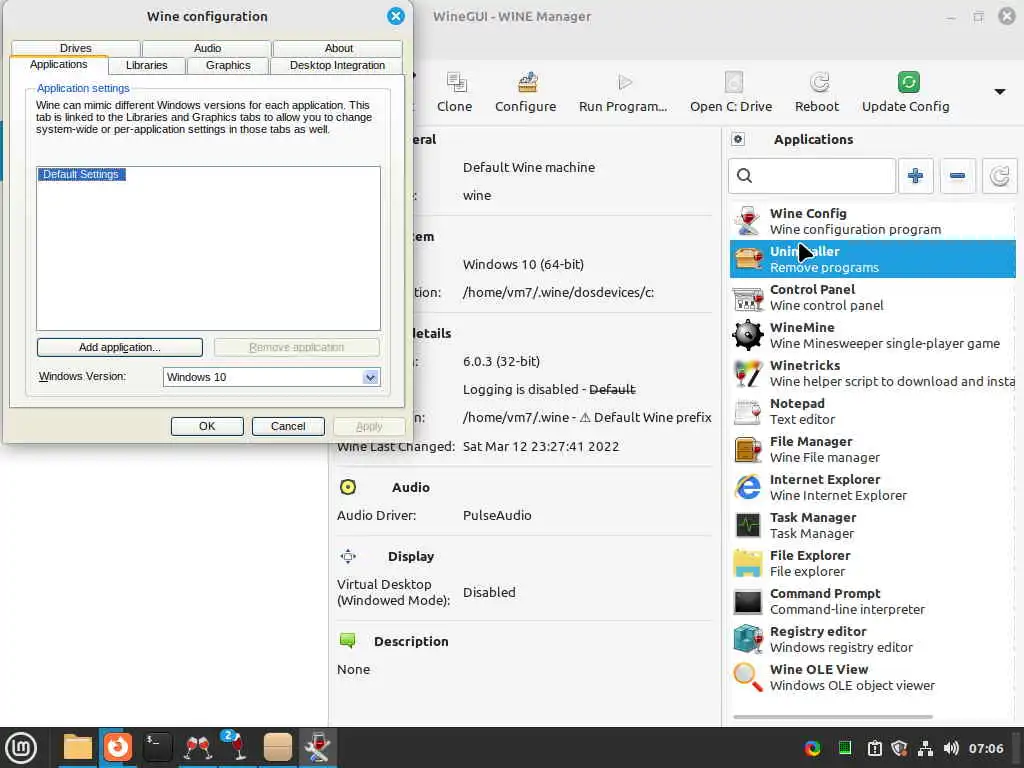The width and height of the screenshot is (1024, 768).
Task: Click the volume icon in system tray
Action: 950,748
